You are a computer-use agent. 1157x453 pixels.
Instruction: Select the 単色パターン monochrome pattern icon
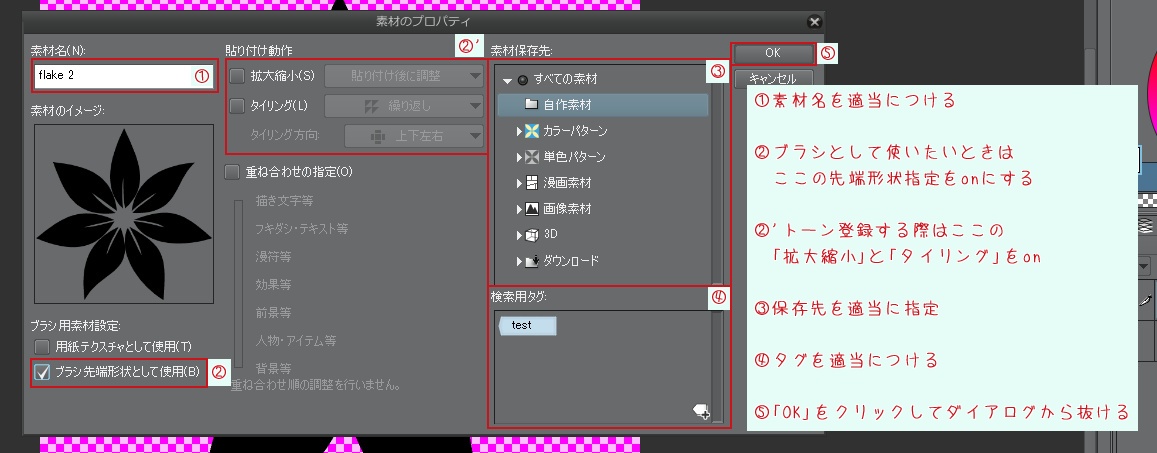coord(532,157)
